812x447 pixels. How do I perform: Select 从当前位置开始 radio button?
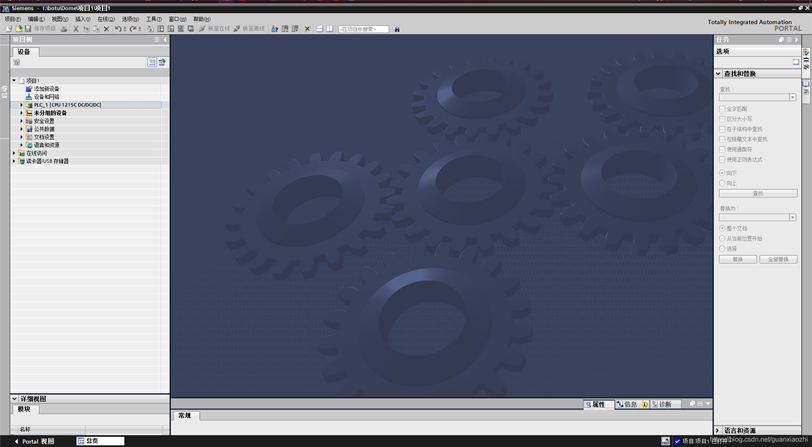coord(722,238)
